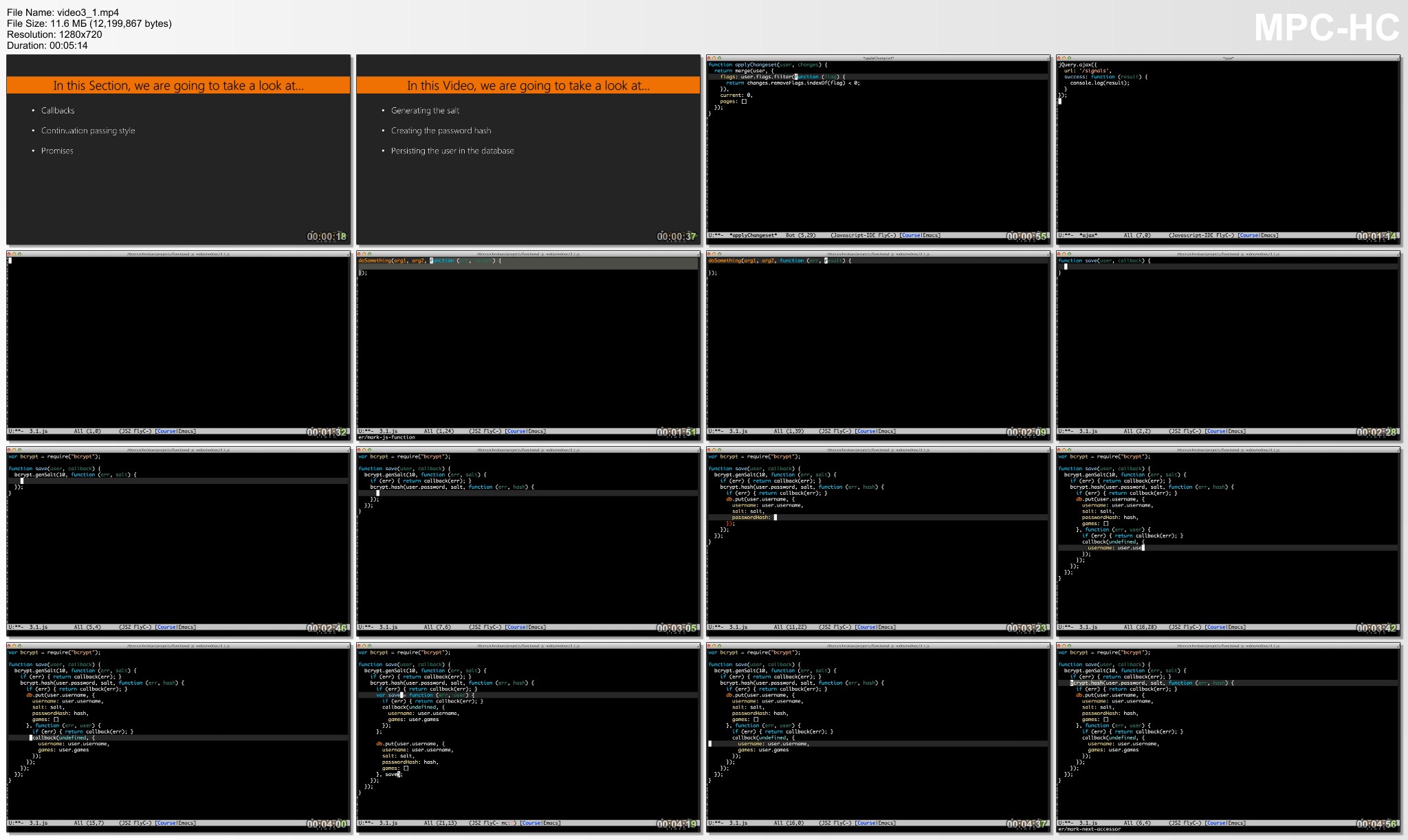Pick the frame stamped 00:04:00
Screen dimensions: 1408x840
pos(179,738)
